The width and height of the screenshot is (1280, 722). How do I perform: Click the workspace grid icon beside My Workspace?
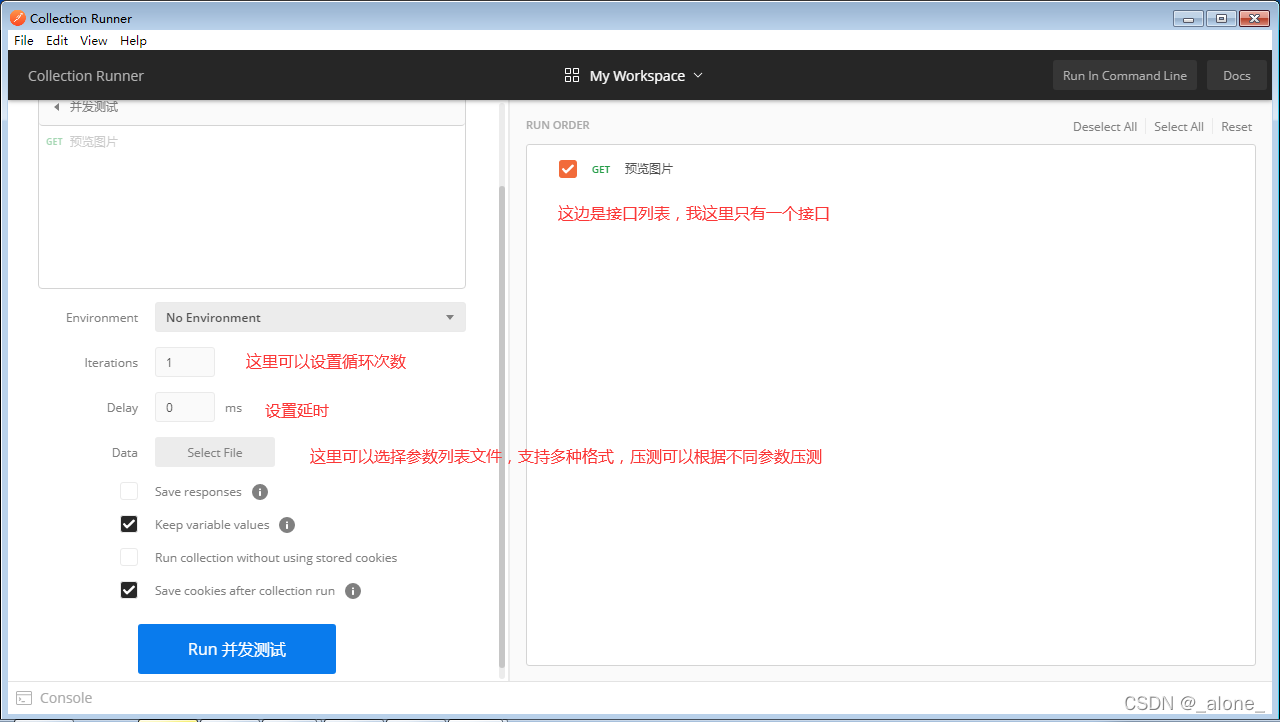pos(572,75)
